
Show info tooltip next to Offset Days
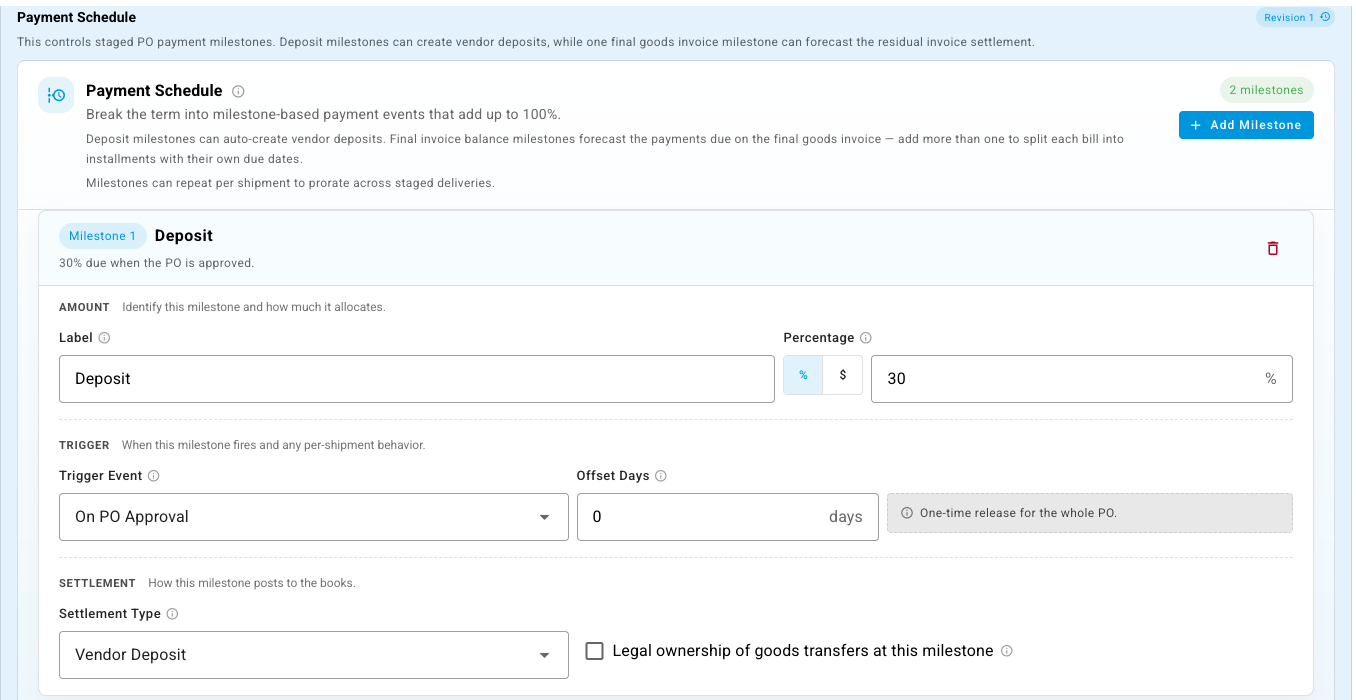coord(661,476)
